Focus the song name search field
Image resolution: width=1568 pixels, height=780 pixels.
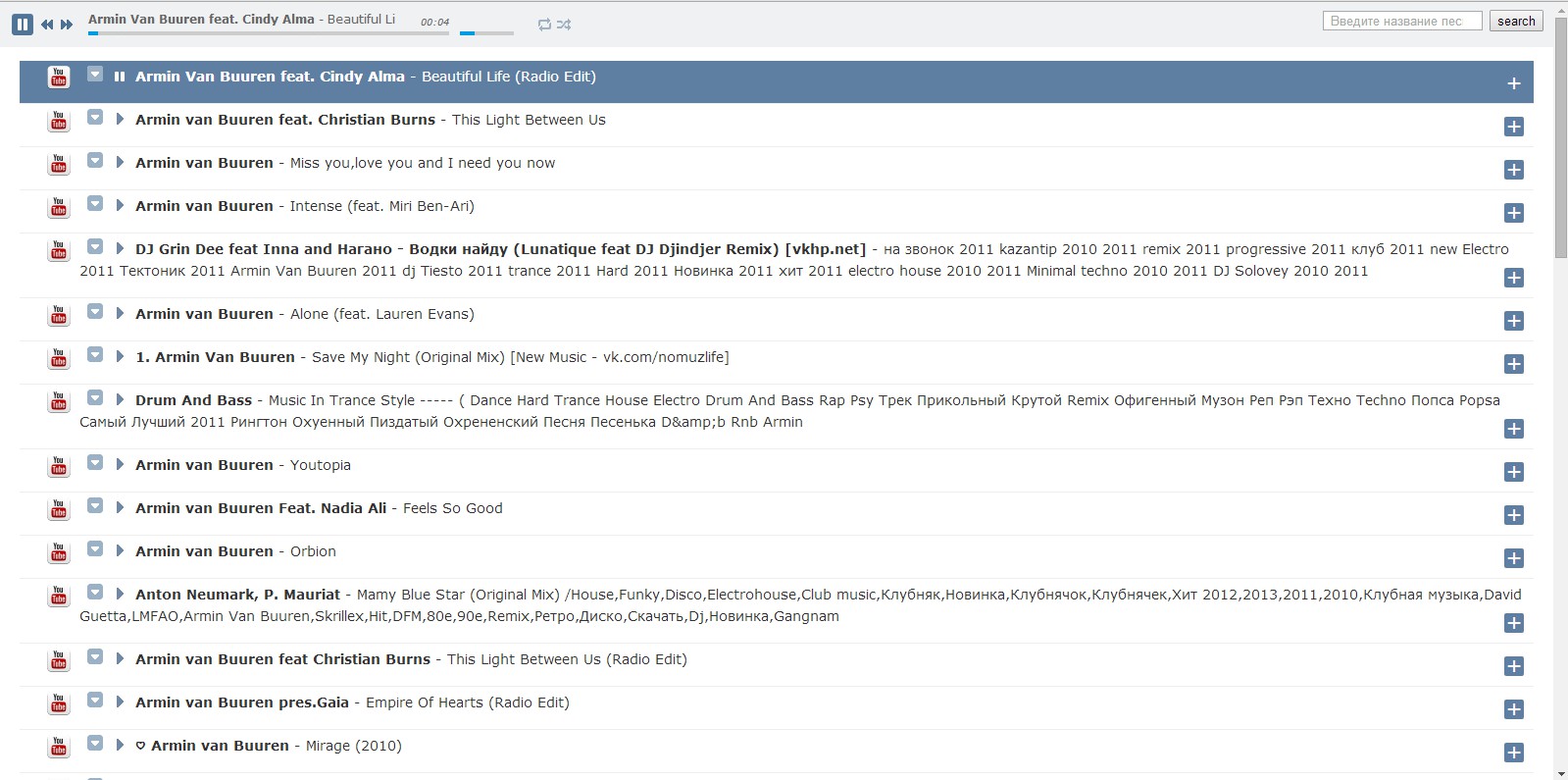click(1402, 21)
